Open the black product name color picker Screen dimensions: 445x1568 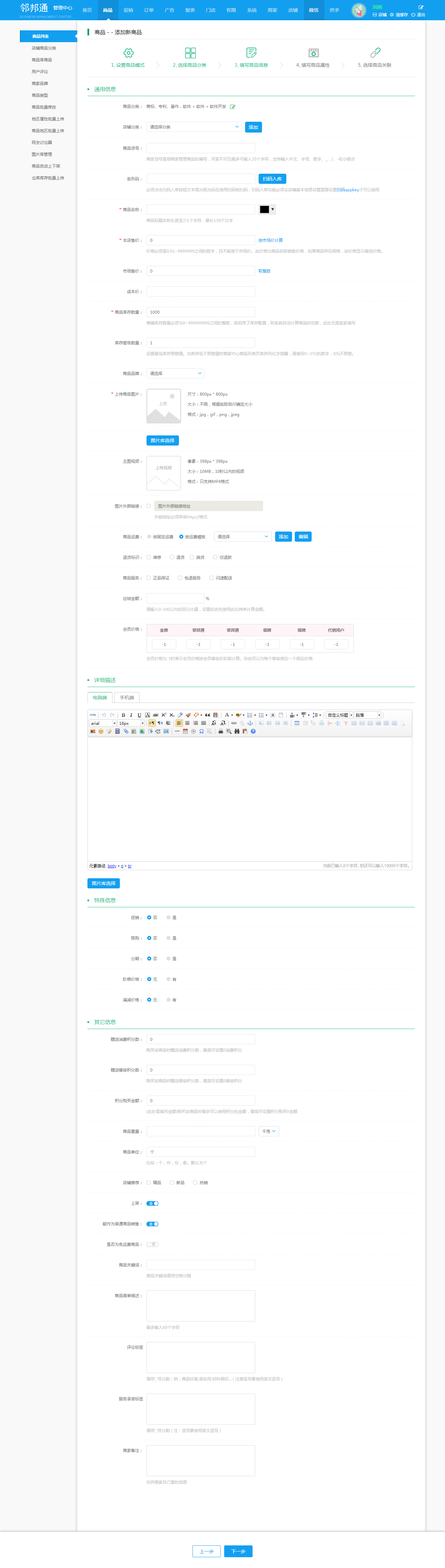point(267,209)
